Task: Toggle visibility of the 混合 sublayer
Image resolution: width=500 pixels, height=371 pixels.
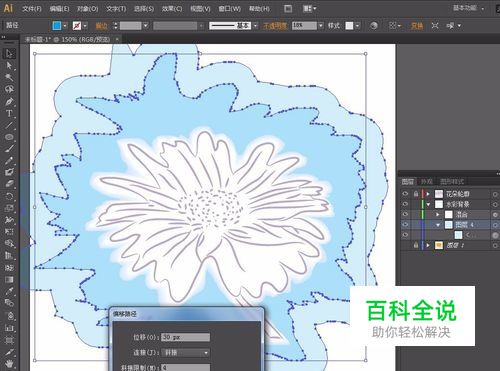Action: point(405,214)
